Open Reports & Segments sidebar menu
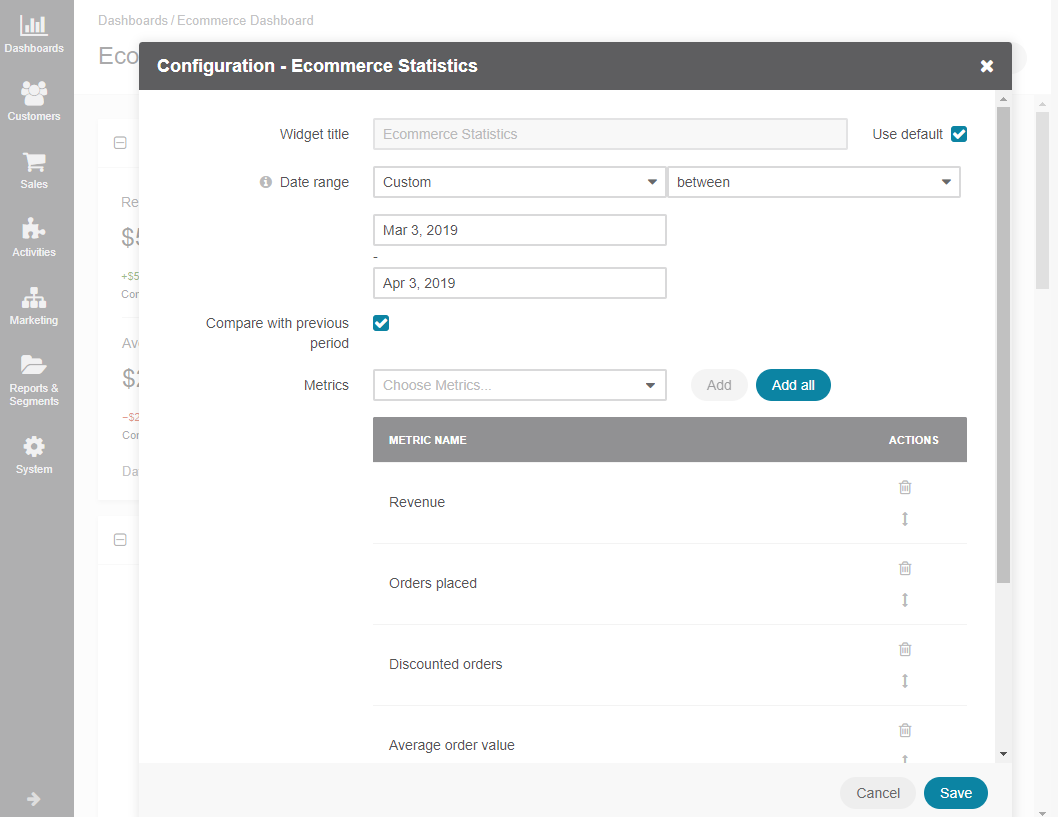This screenshot has width=1058, height=817. (x=34, y=381)
